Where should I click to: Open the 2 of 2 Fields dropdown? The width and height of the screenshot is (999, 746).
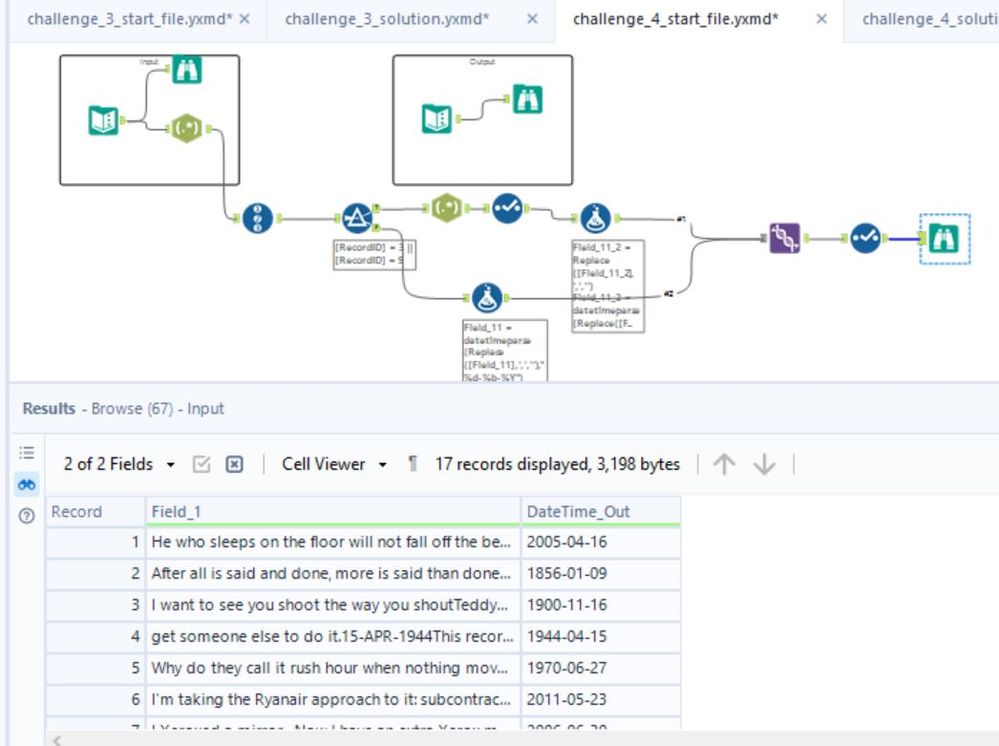(x=119, y=464)
